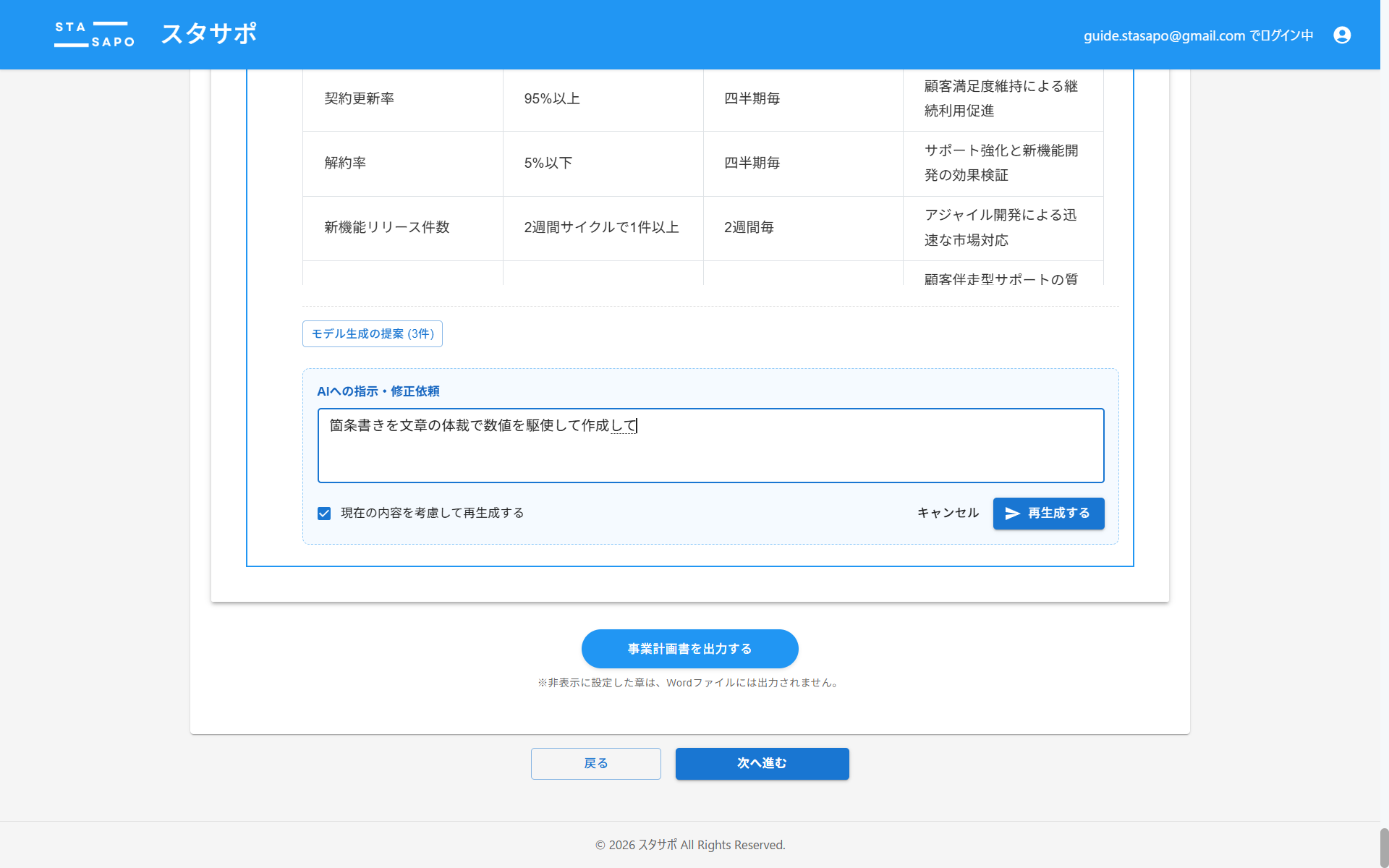The height and width of the screenshot is (868, 1389).
Task: Click the AIへの指示・修正依頼 text field
Action: (x=710, y=446)
